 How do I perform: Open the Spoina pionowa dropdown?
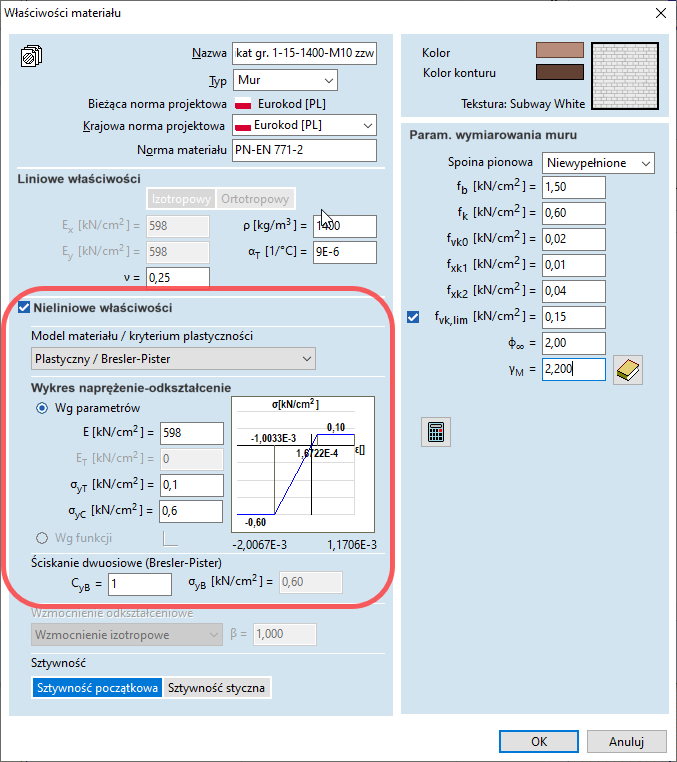598,162
